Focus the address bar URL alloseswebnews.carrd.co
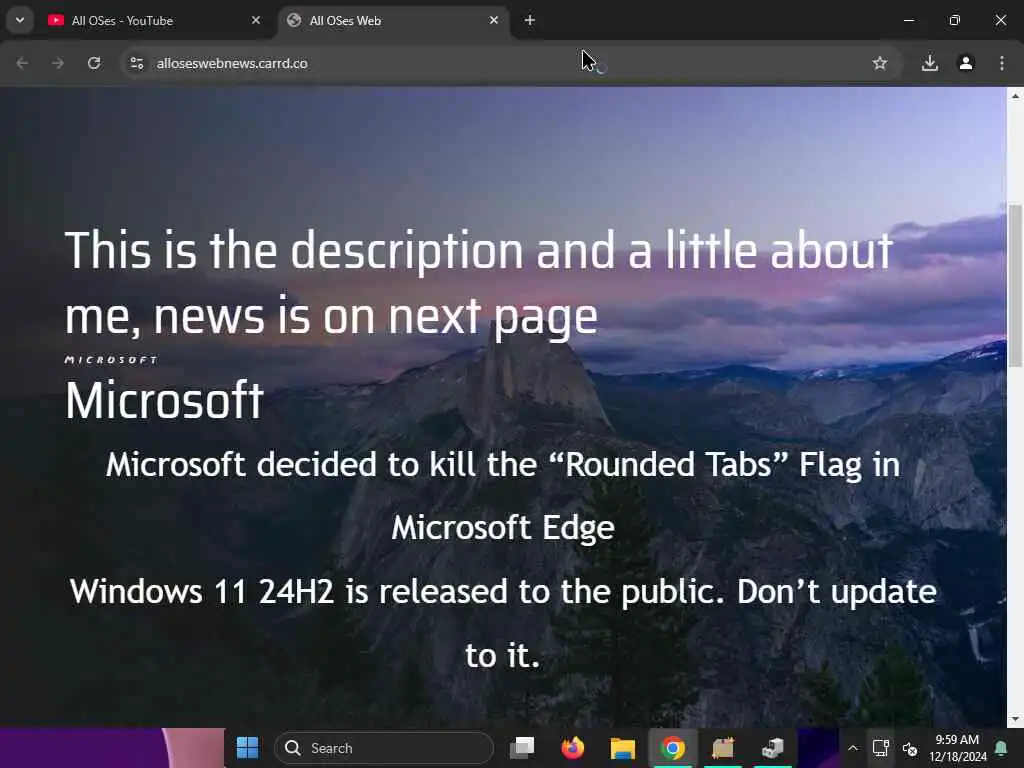The height and width of the screenshot is (768, 1024). tap(232, 63)
